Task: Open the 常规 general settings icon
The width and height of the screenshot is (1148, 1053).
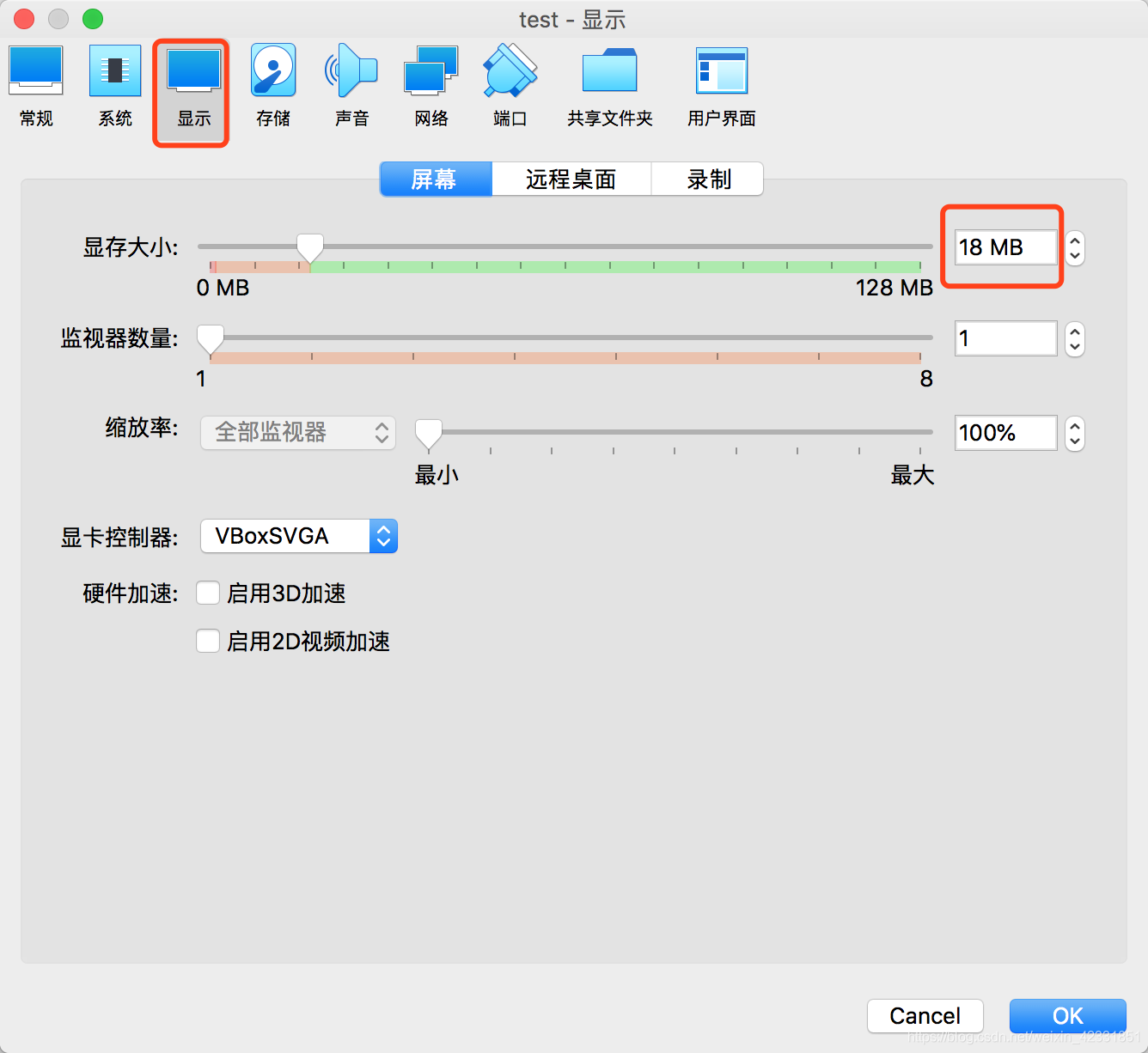Action: coord(36,86)
